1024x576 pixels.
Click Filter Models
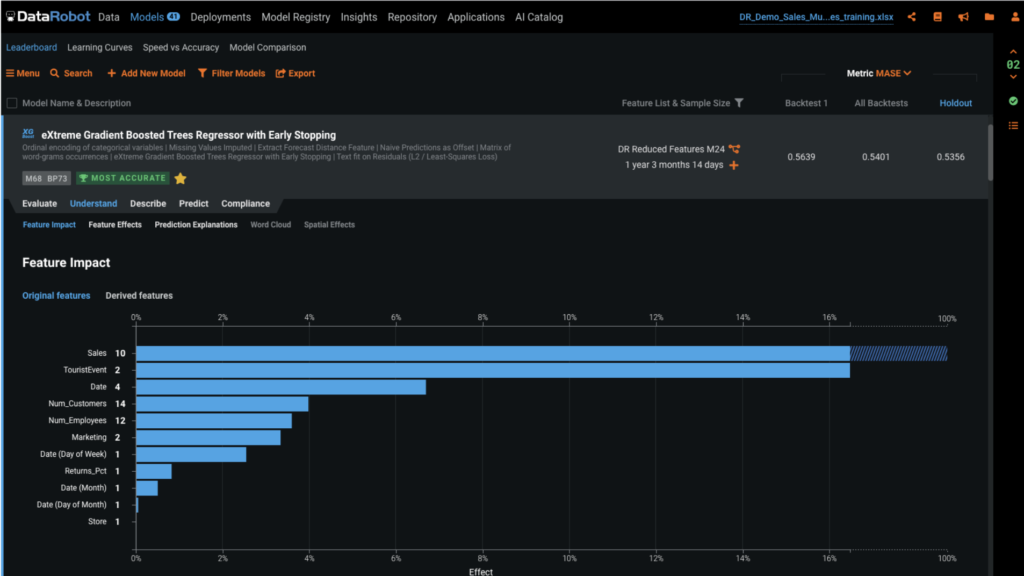pyautogui.click(x=231, y=73)
